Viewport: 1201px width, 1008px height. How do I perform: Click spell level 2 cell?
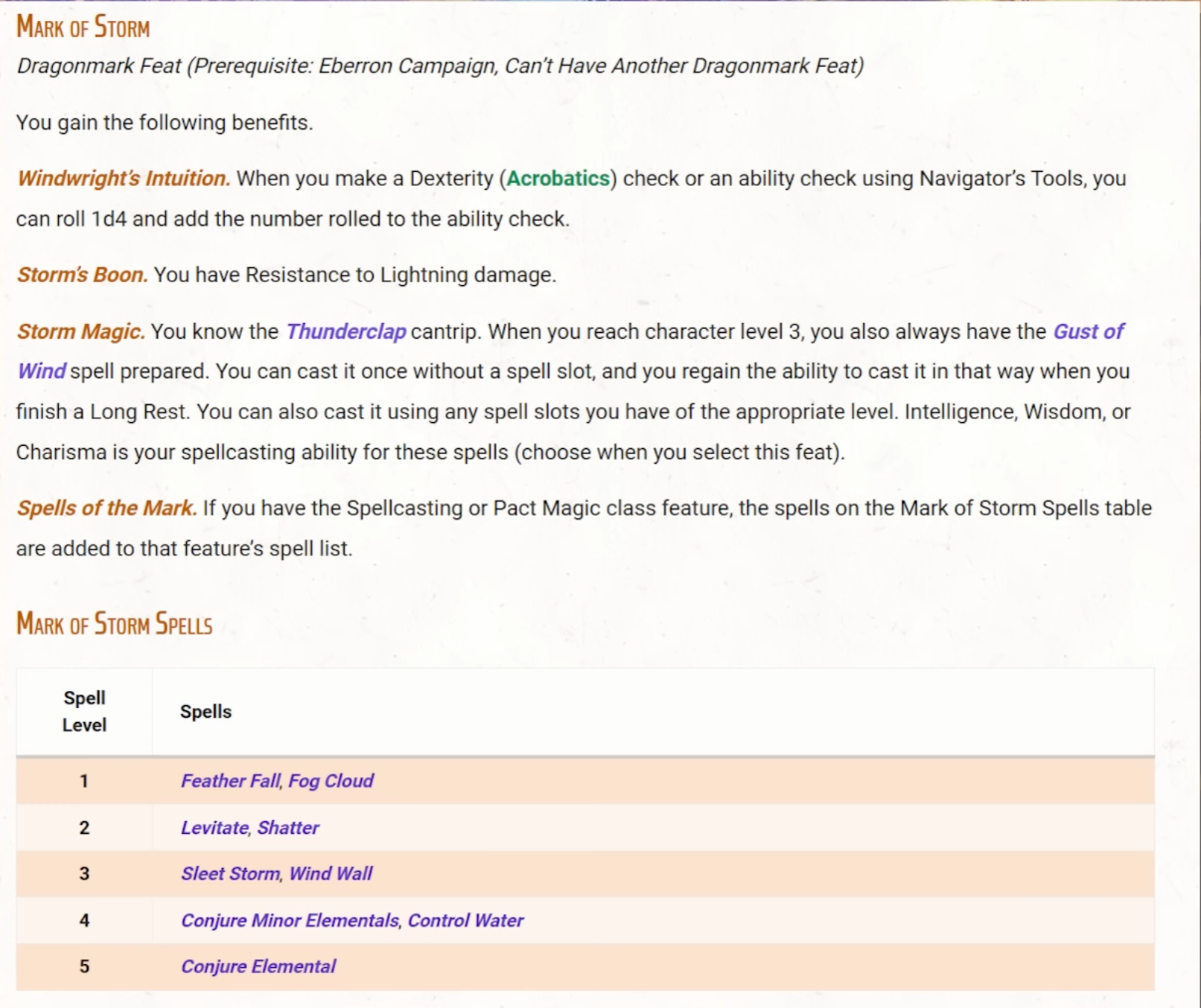point(84,828)
